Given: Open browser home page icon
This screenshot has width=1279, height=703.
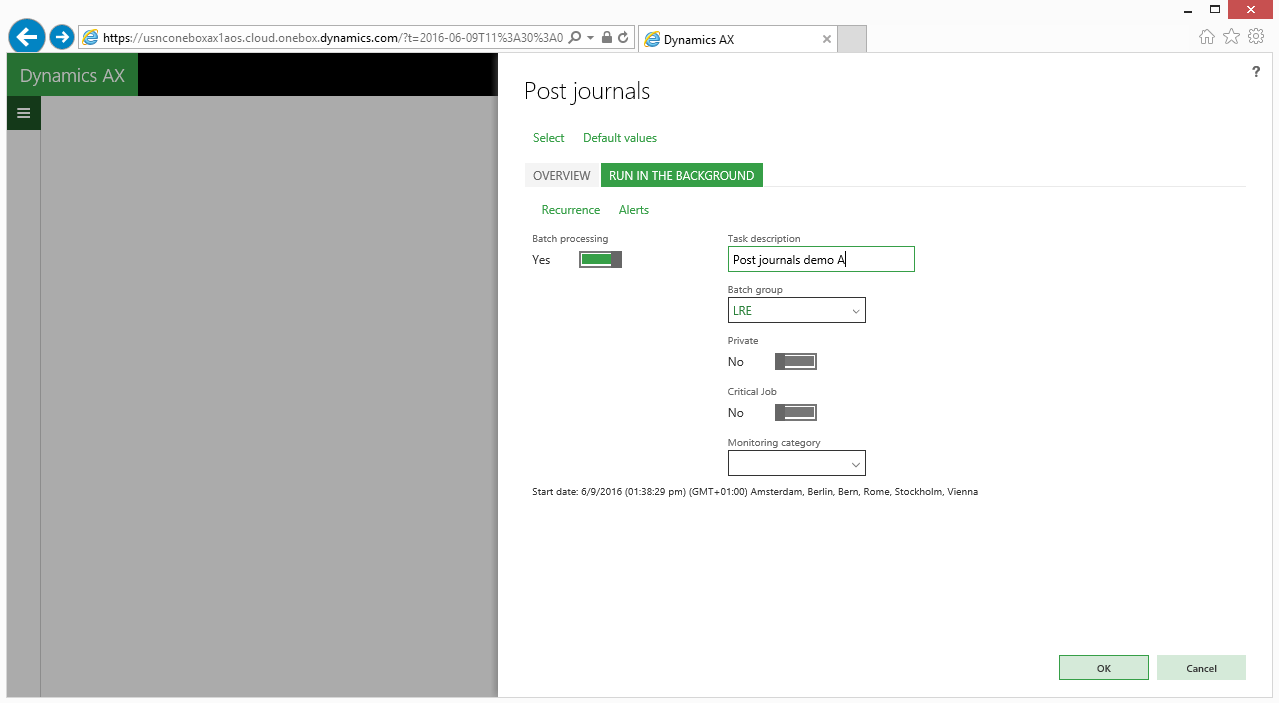Looking at the screenshot, I should (x=1207, y=37).
